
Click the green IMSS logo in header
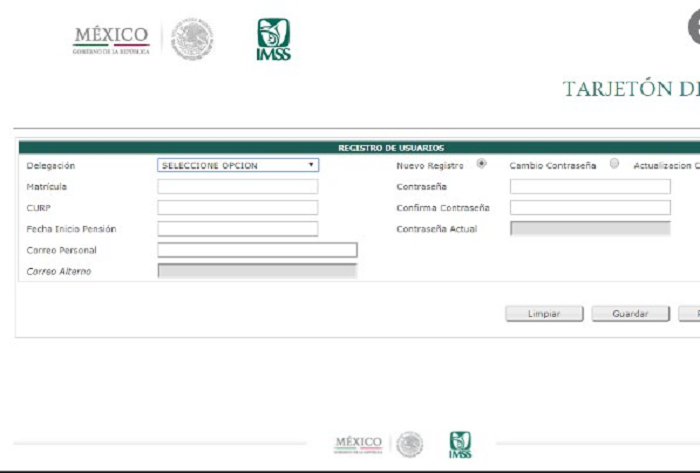273,40
